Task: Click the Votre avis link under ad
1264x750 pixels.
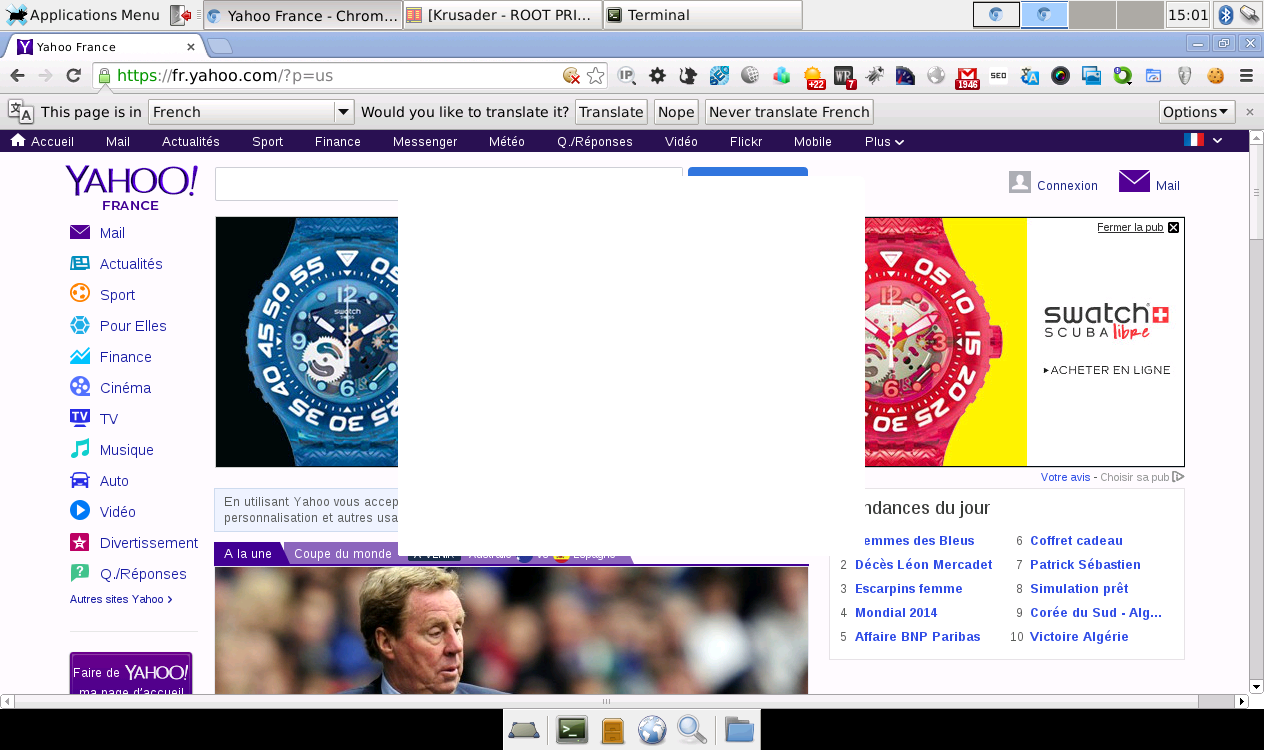Action: [x=1065, y=477]
